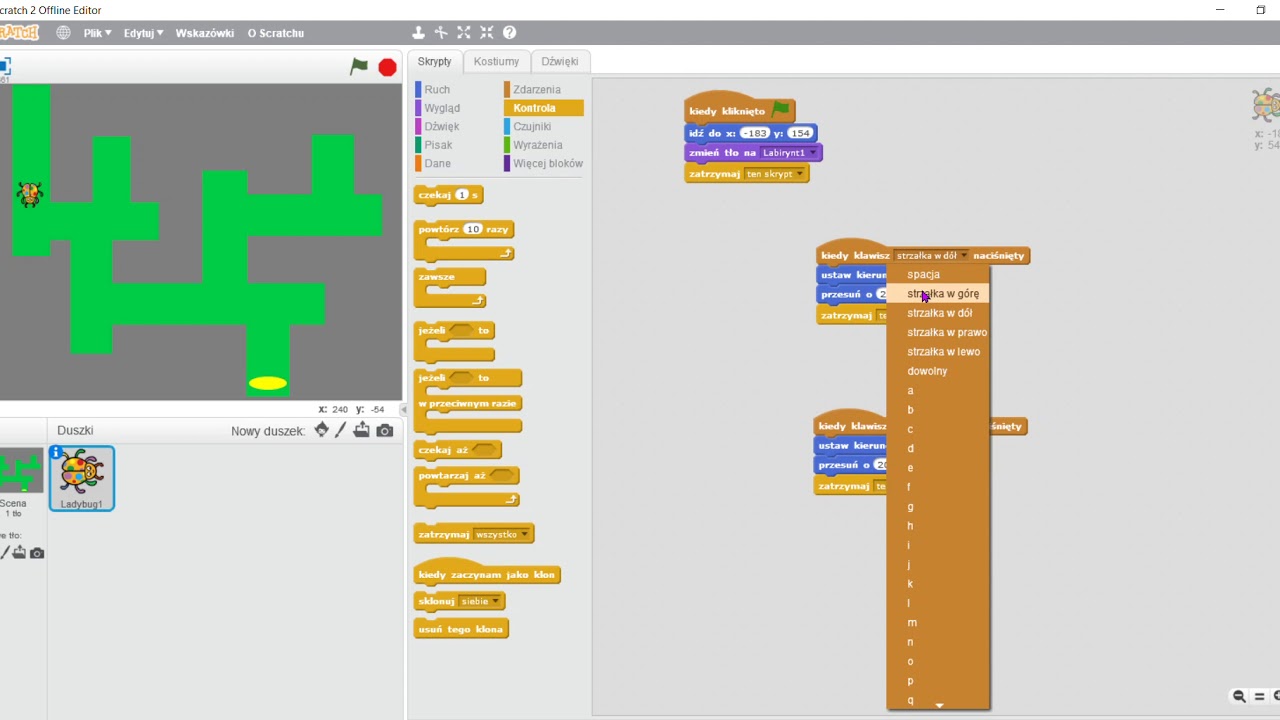Open the Plik menu
The image size is (1280, 720).
pyautogui.click(x=98, y=33)
